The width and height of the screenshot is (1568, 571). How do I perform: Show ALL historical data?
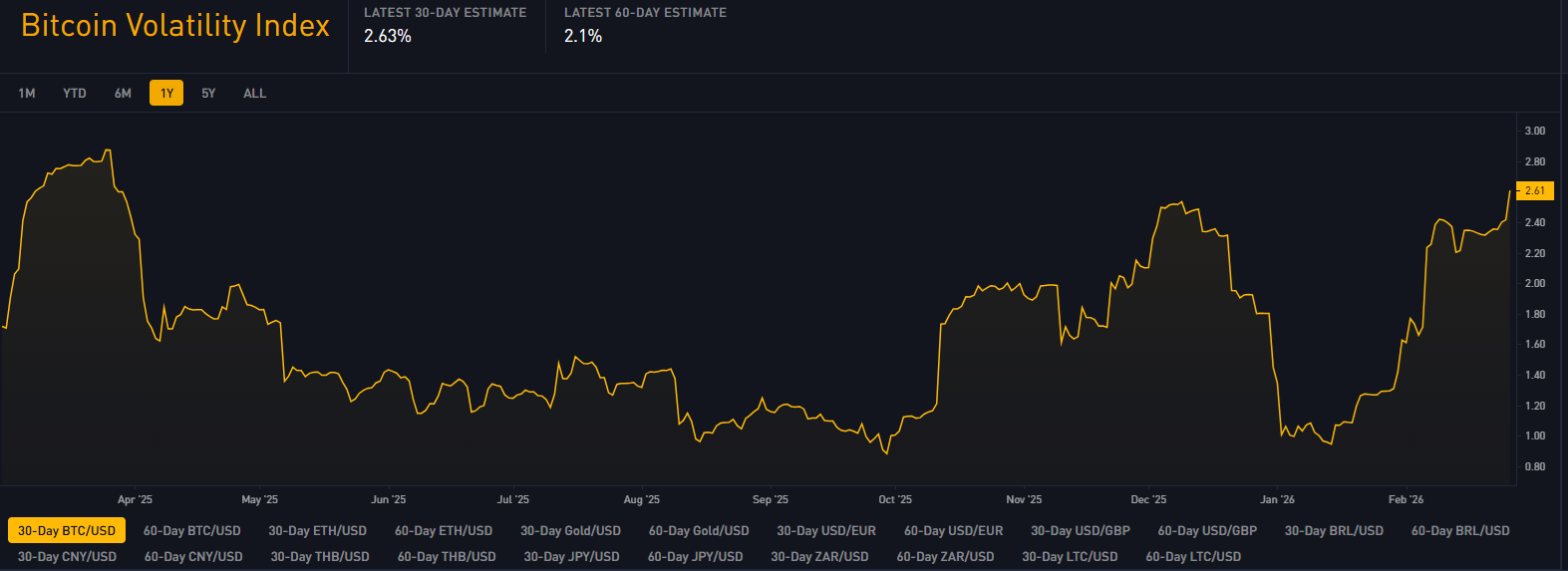pos(254,94)
